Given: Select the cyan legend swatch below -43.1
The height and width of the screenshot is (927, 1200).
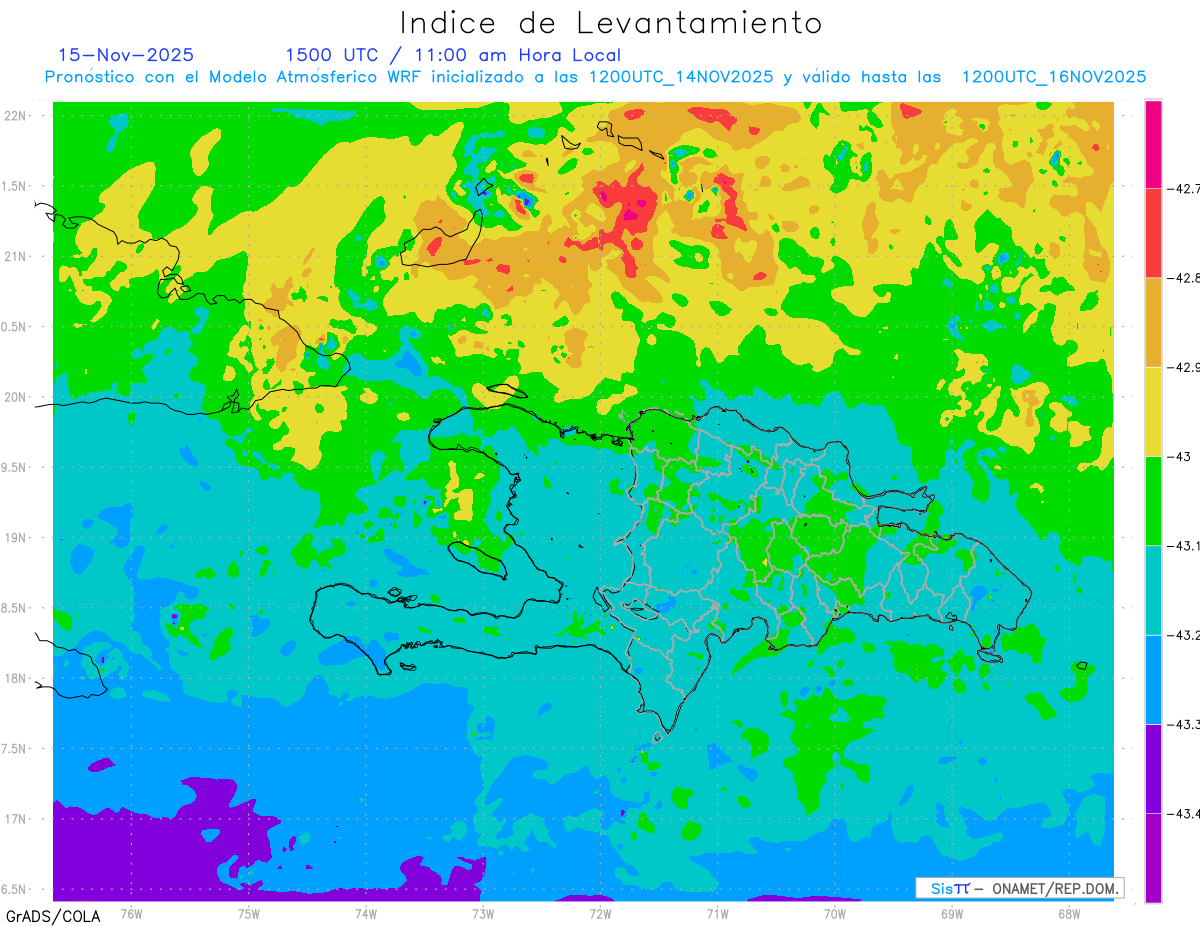Looking at the screenshot, I should point(1153,590).
